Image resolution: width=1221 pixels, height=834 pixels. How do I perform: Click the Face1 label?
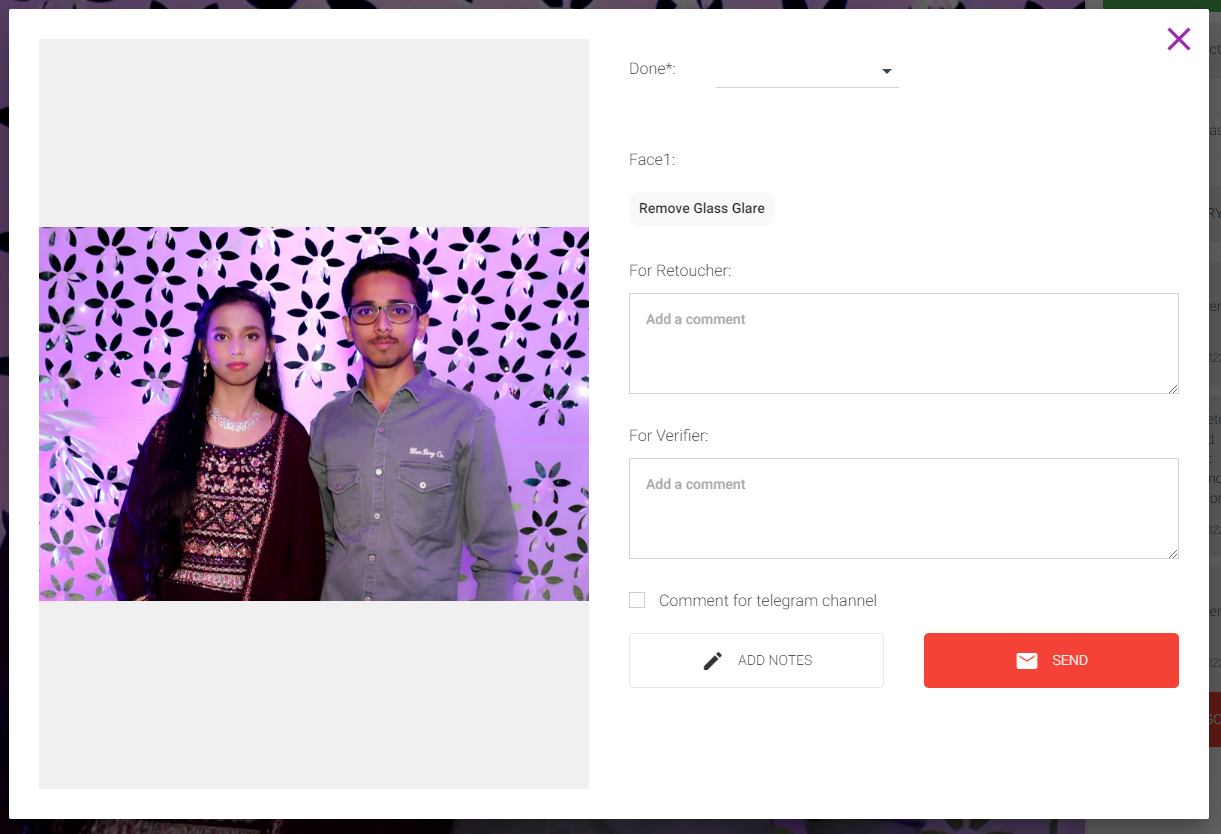click(x=652, y=160)
